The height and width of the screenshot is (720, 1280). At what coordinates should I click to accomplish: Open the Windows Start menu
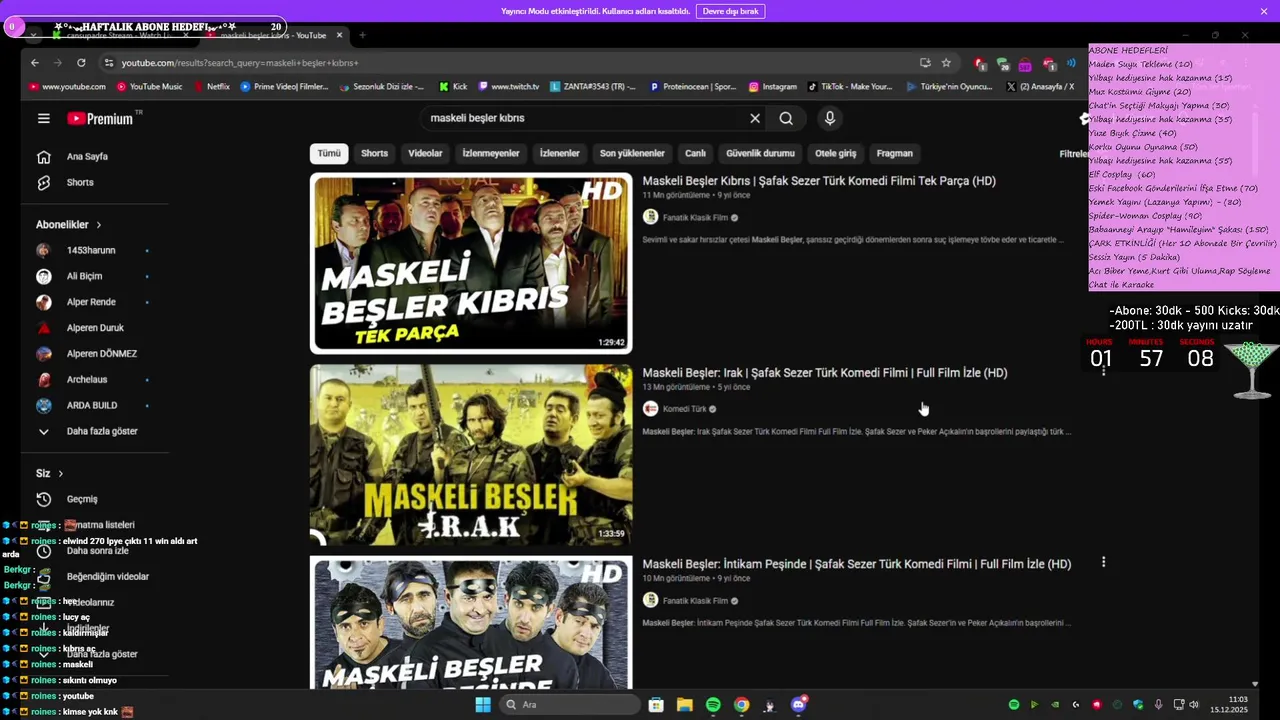point(483,705)
